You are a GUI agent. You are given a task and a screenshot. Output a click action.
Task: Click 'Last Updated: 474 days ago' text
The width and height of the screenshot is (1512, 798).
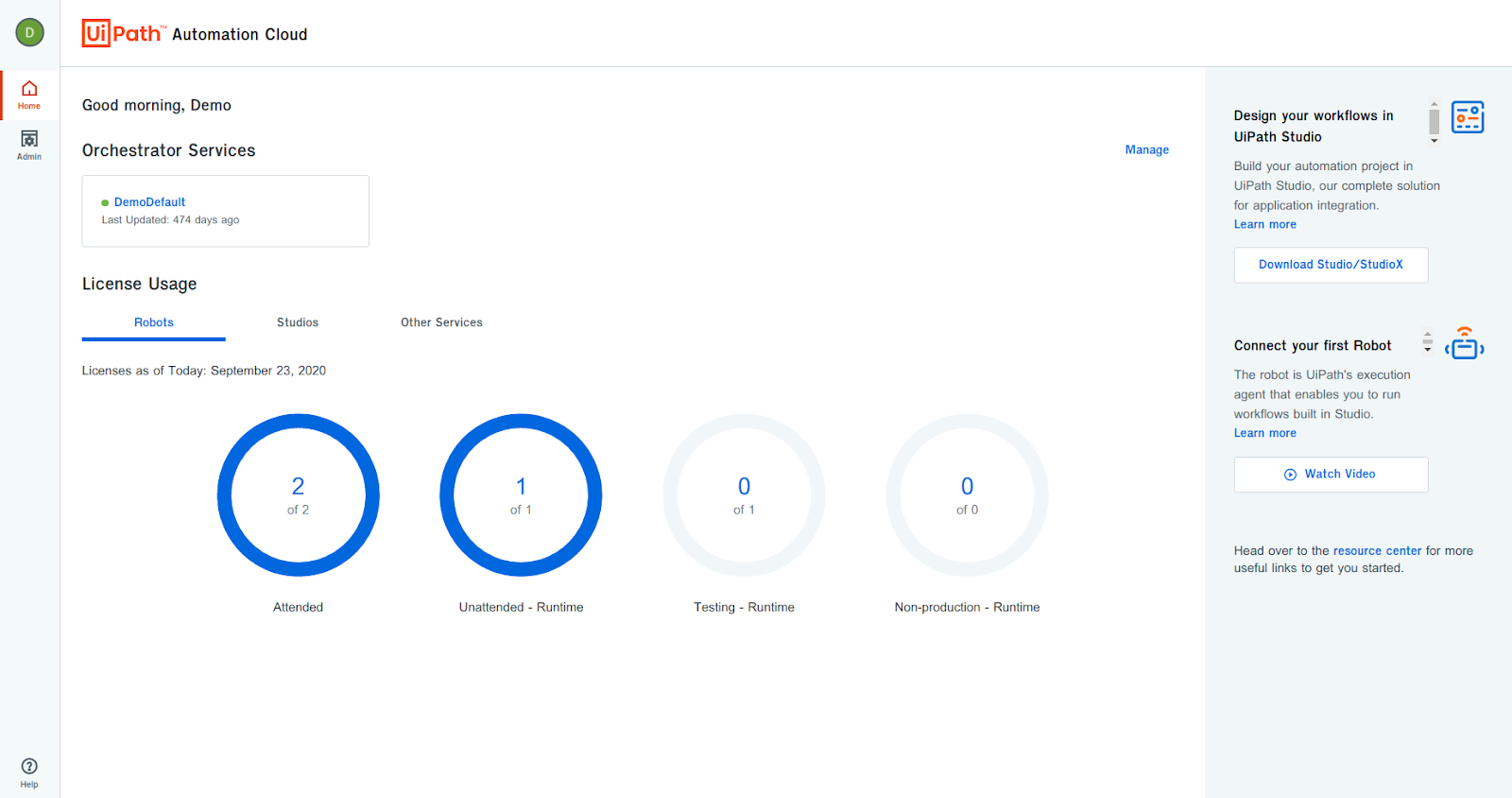point(170,220)
